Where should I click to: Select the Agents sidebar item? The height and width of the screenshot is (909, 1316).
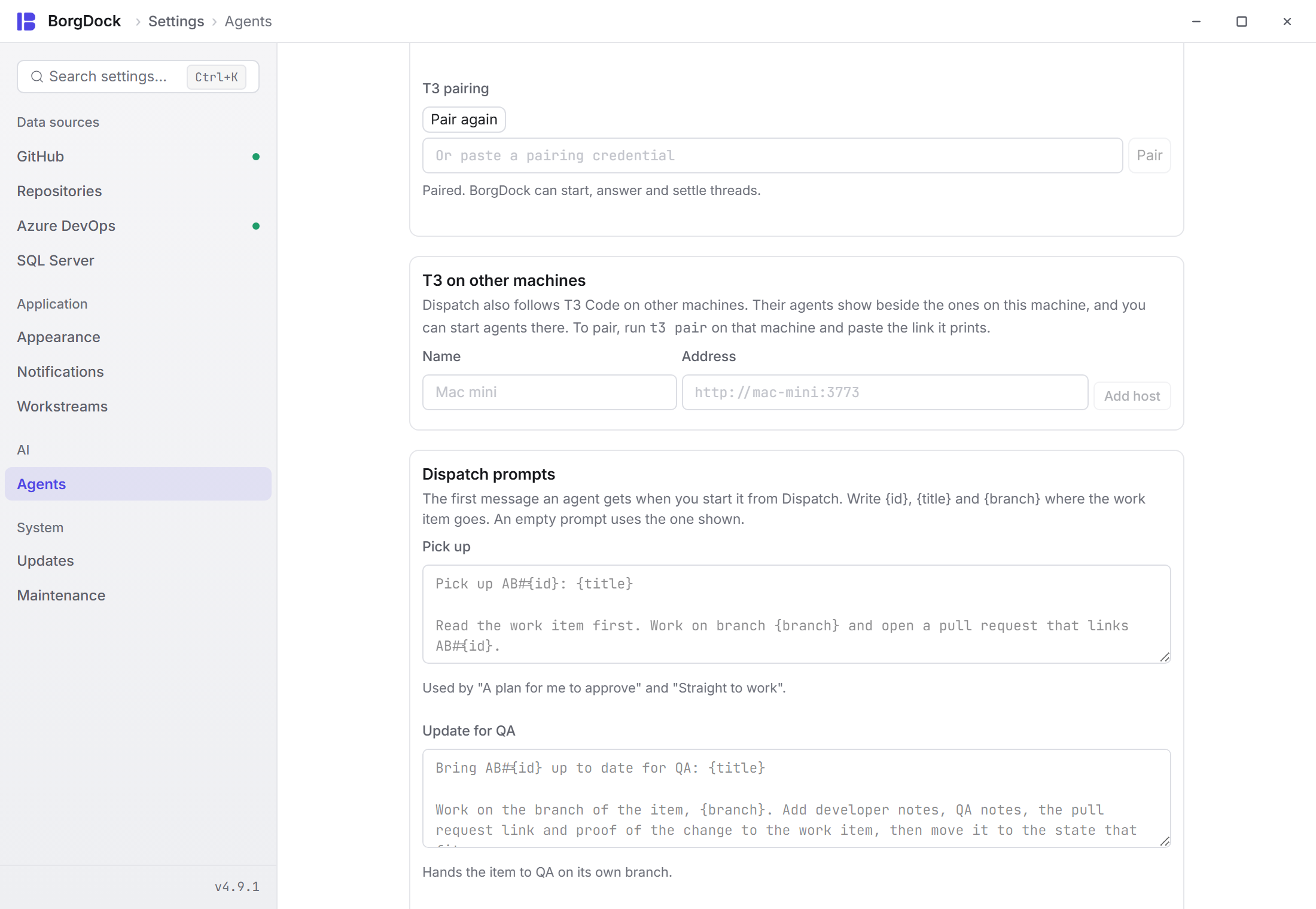(138, 484)
